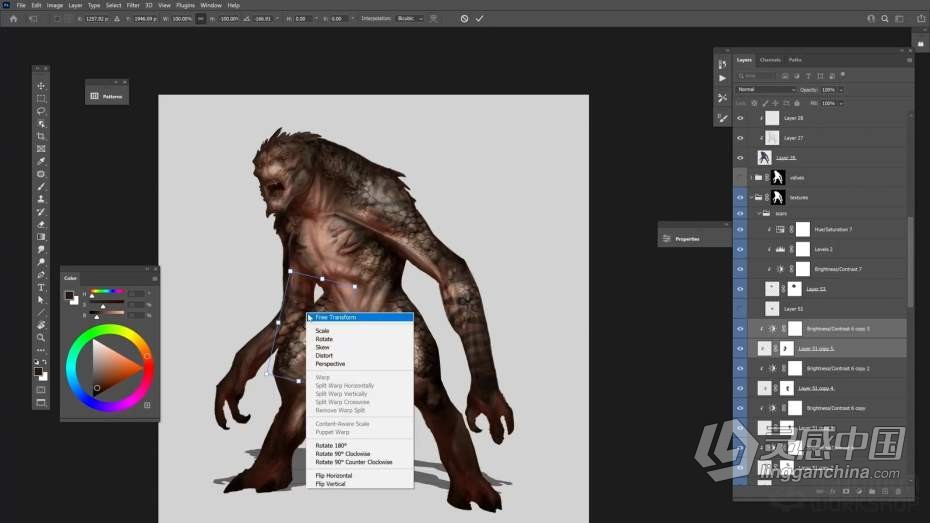Select the Brush tool

pos(41,187)
